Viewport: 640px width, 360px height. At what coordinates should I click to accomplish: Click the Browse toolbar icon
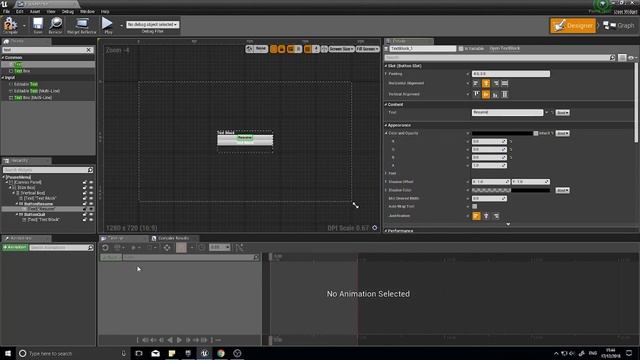tap(56, 25)
